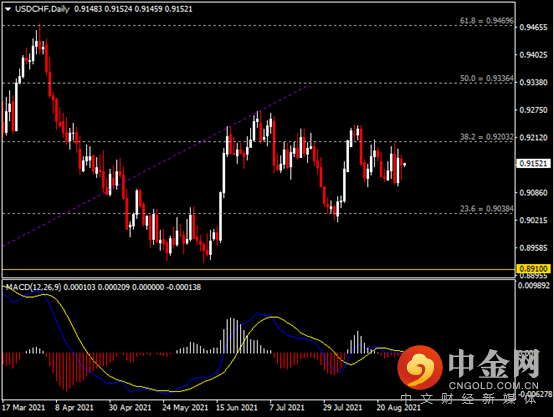Select the 50.0 = 0.93364 Fibonacci label
Viewport: 554px width, 417px height.
coord(487,78)
